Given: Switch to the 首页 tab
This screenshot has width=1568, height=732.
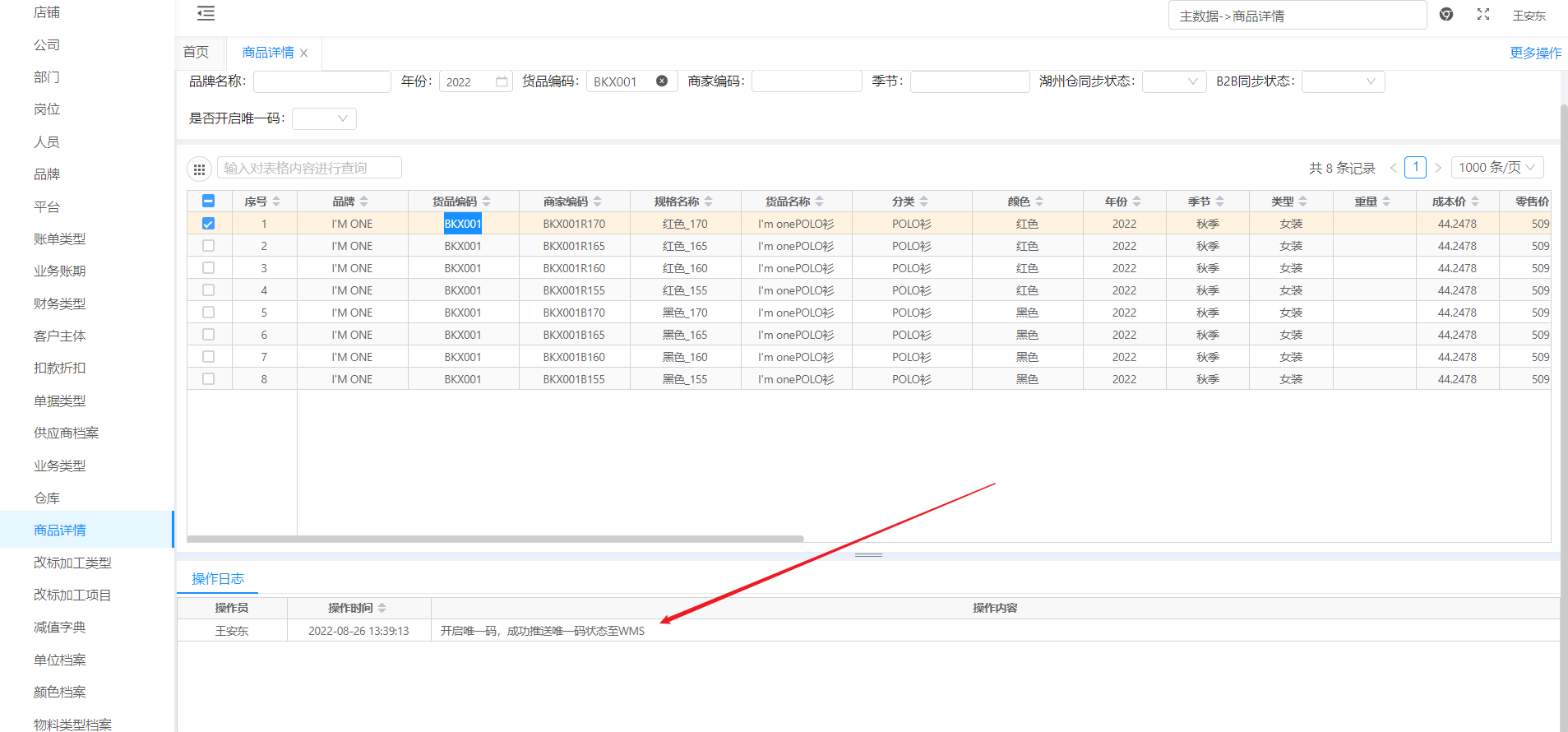Looking at the screenshot, I should pyautogui.click(x=196, y=53).
